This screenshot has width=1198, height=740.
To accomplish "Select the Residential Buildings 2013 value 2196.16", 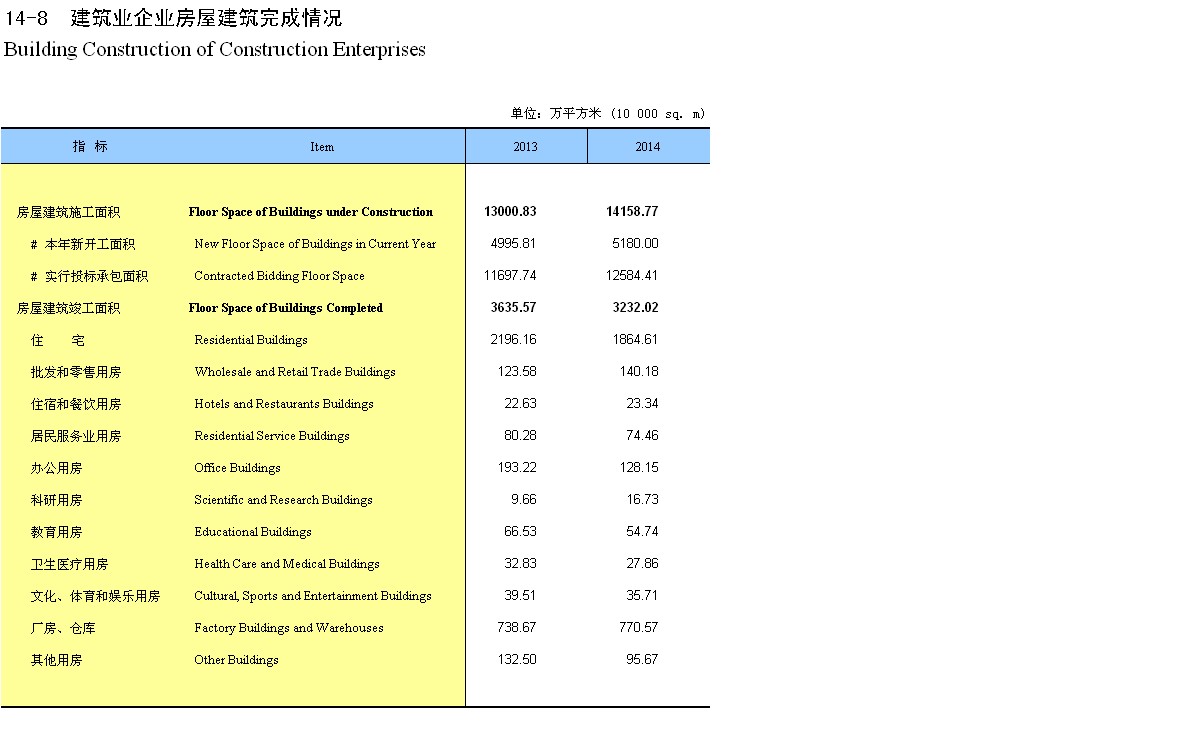I will (x=513, y=340).
